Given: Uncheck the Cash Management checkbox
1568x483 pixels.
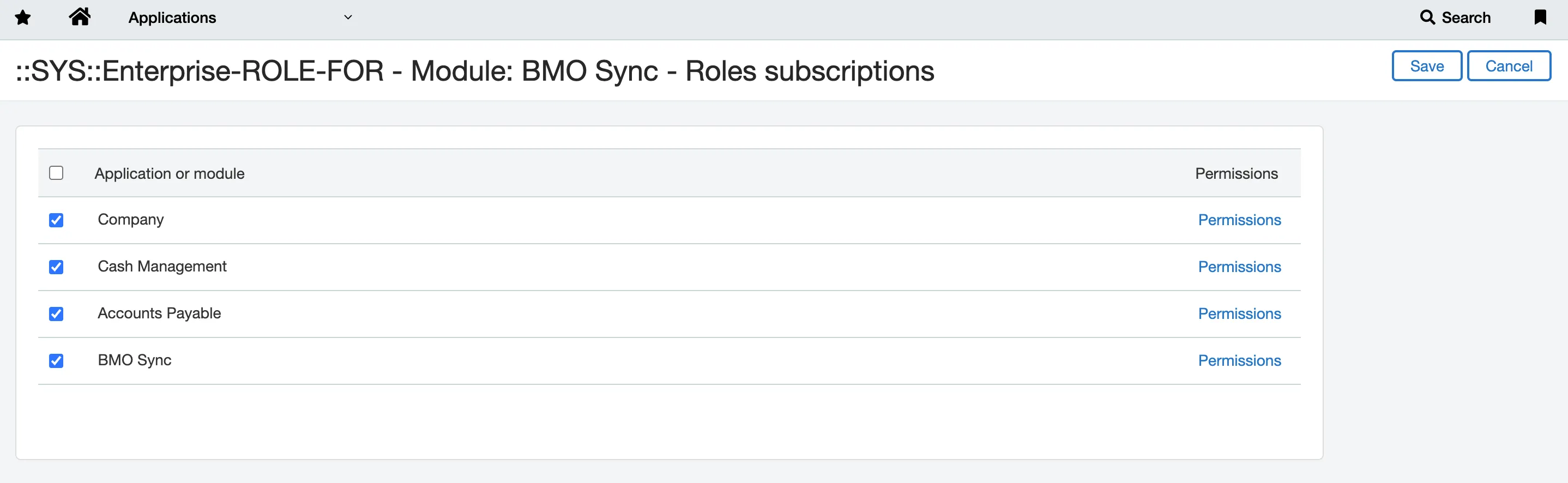Looking at the screenshot, I should 56,267.
